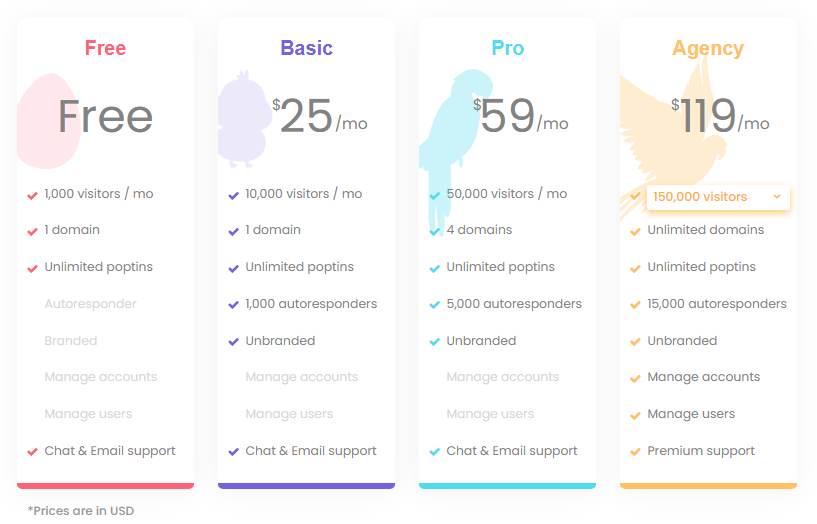Click the orange bar under Agency card
Viewport: 817px width, 524px height.
click(708, 485)
